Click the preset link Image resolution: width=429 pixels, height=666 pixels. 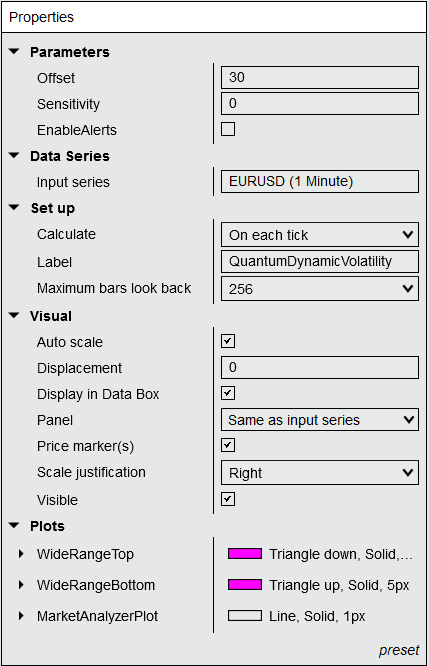399,650
